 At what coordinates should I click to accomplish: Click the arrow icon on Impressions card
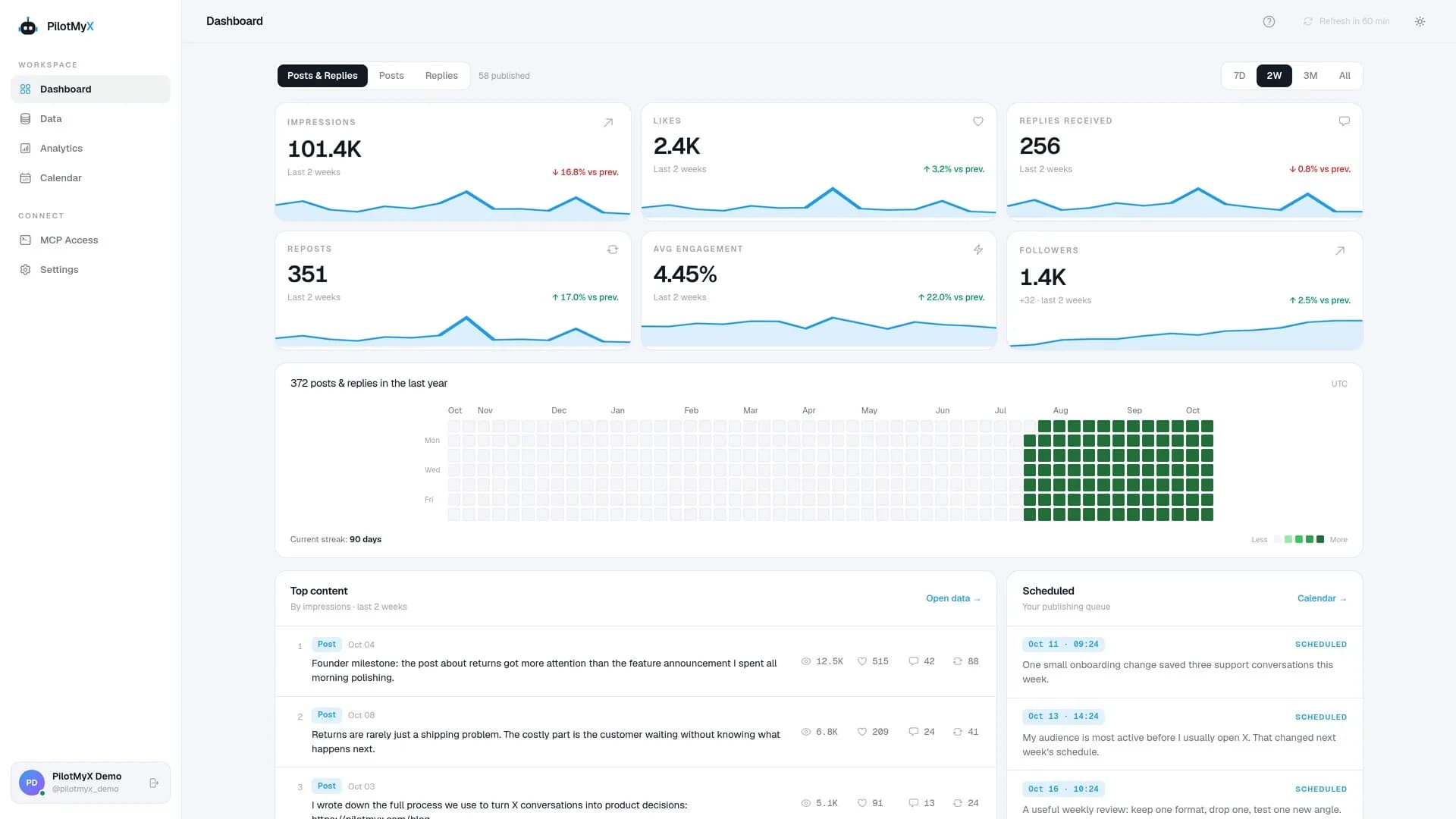click(608, 123)
